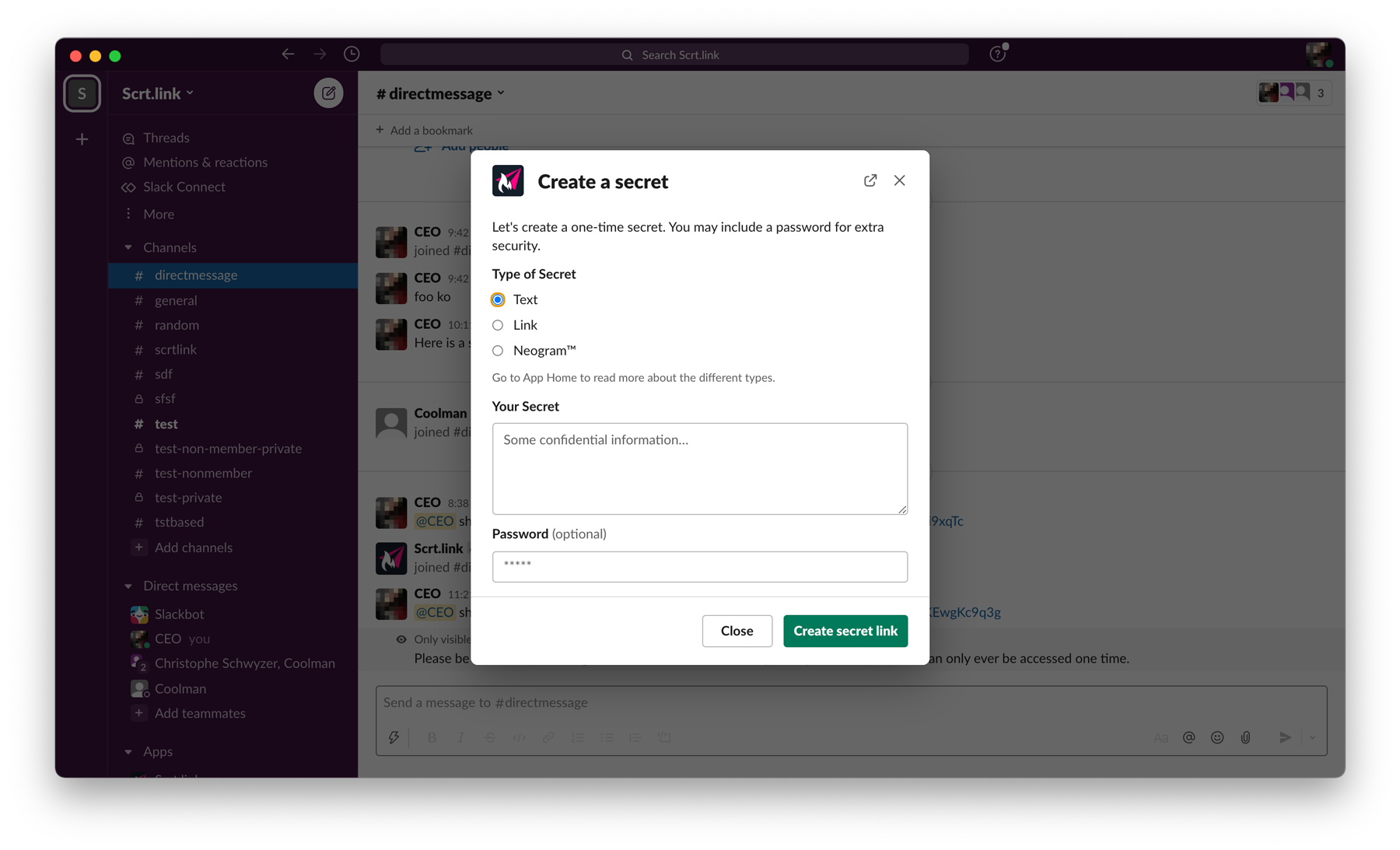Click the forward navigation arrow

pyautogui.click(x=320, y=54)
